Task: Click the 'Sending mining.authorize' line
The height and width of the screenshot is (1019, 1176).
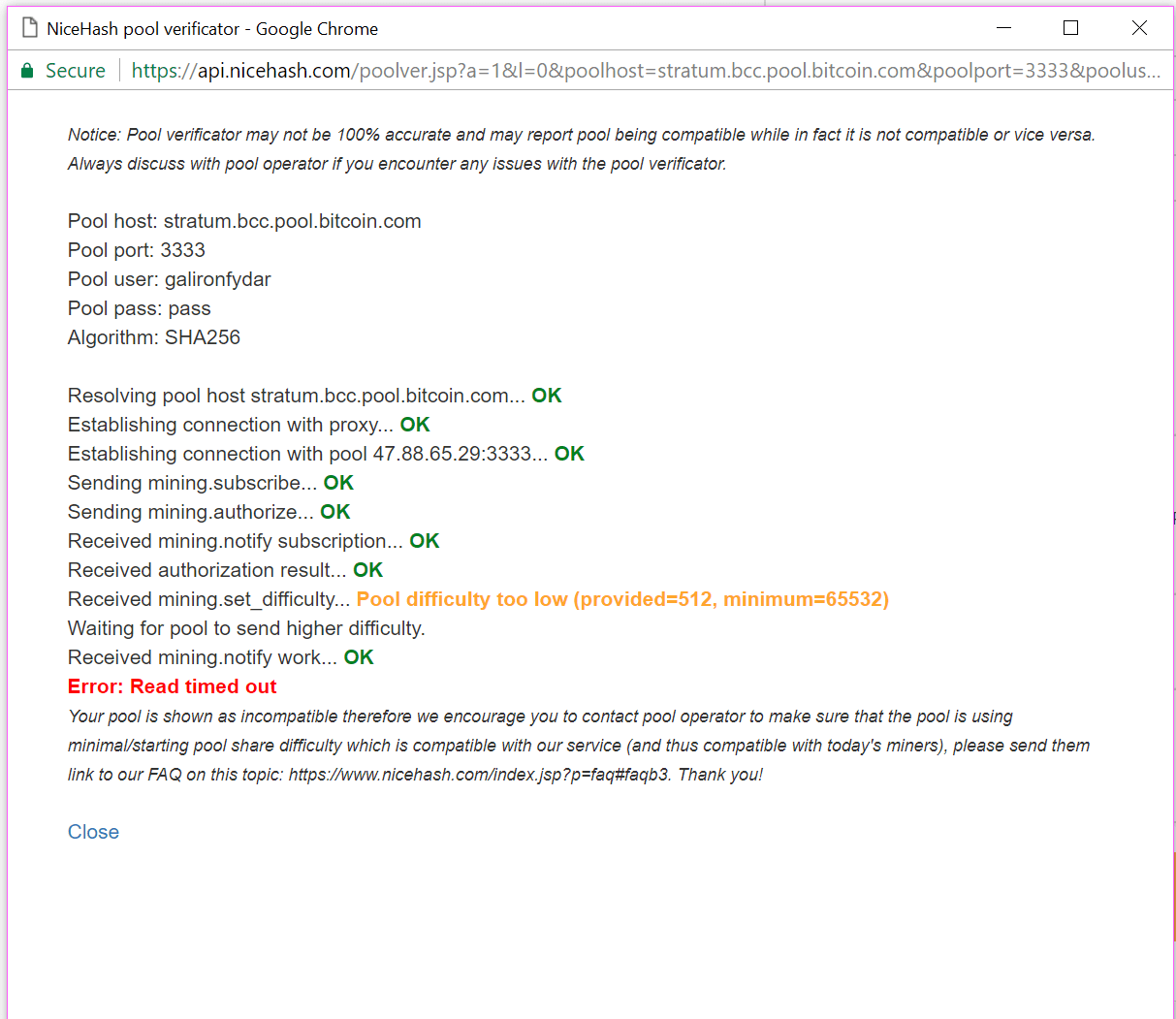Action: click(x=209, y=512)
